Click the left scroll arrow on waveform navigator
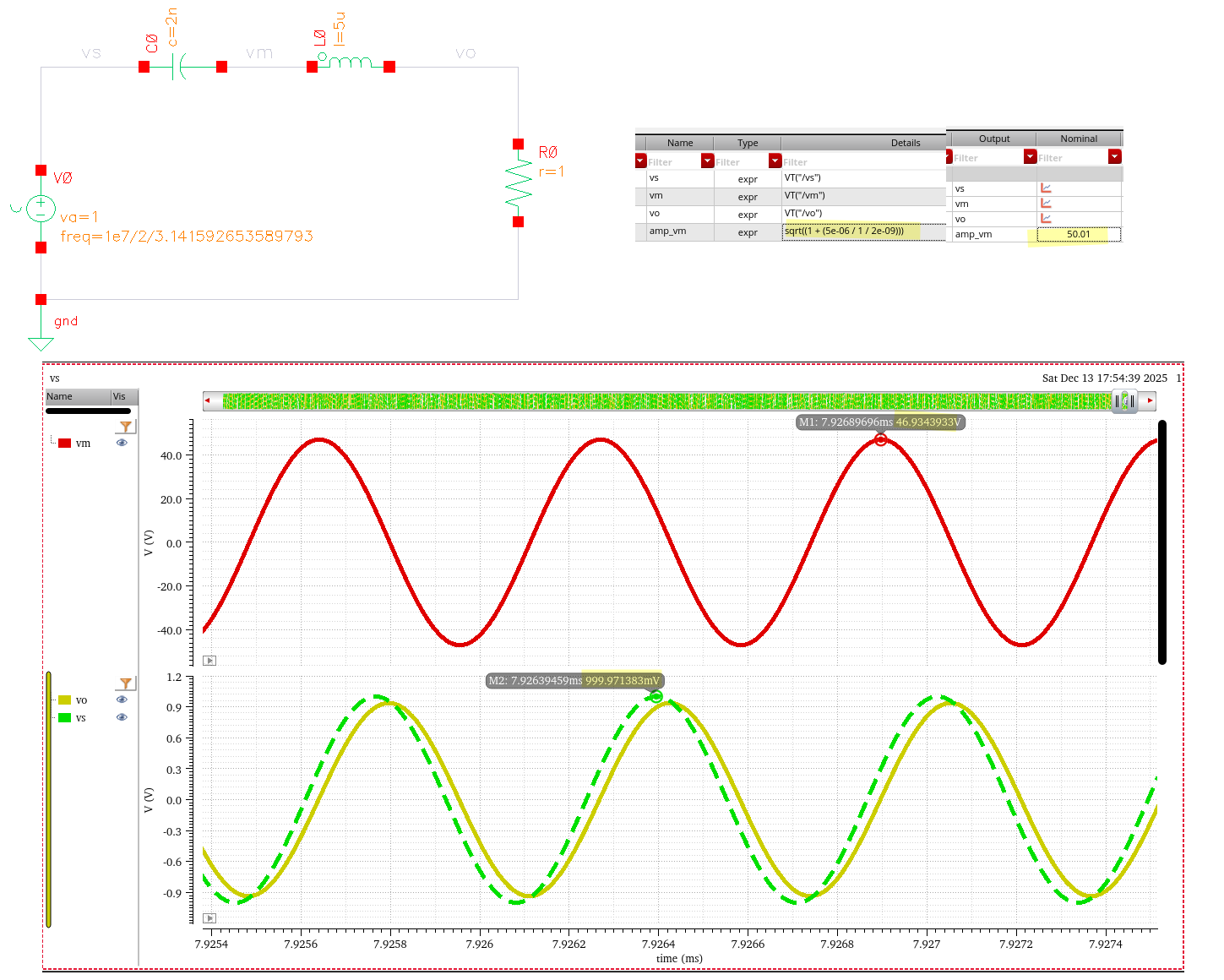This screenshot has width=1224, height=980. [208, 401]
